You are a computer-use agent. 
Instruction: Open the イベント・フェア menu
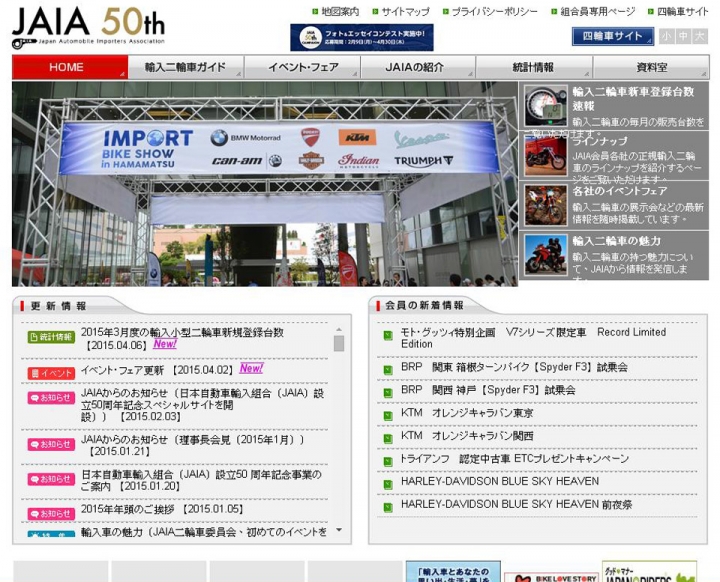tap(303, 67)
